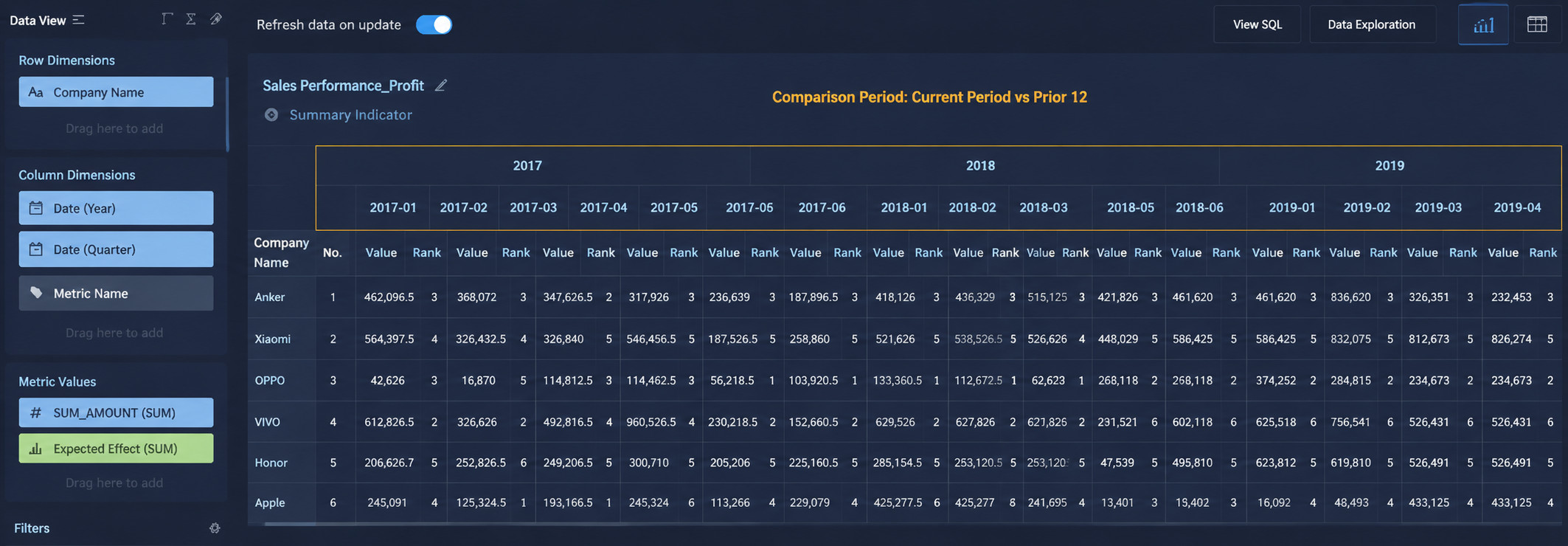Click cell value 42,626 in OPPO row
Screen dimensions: 1568x546
point(387,380)
